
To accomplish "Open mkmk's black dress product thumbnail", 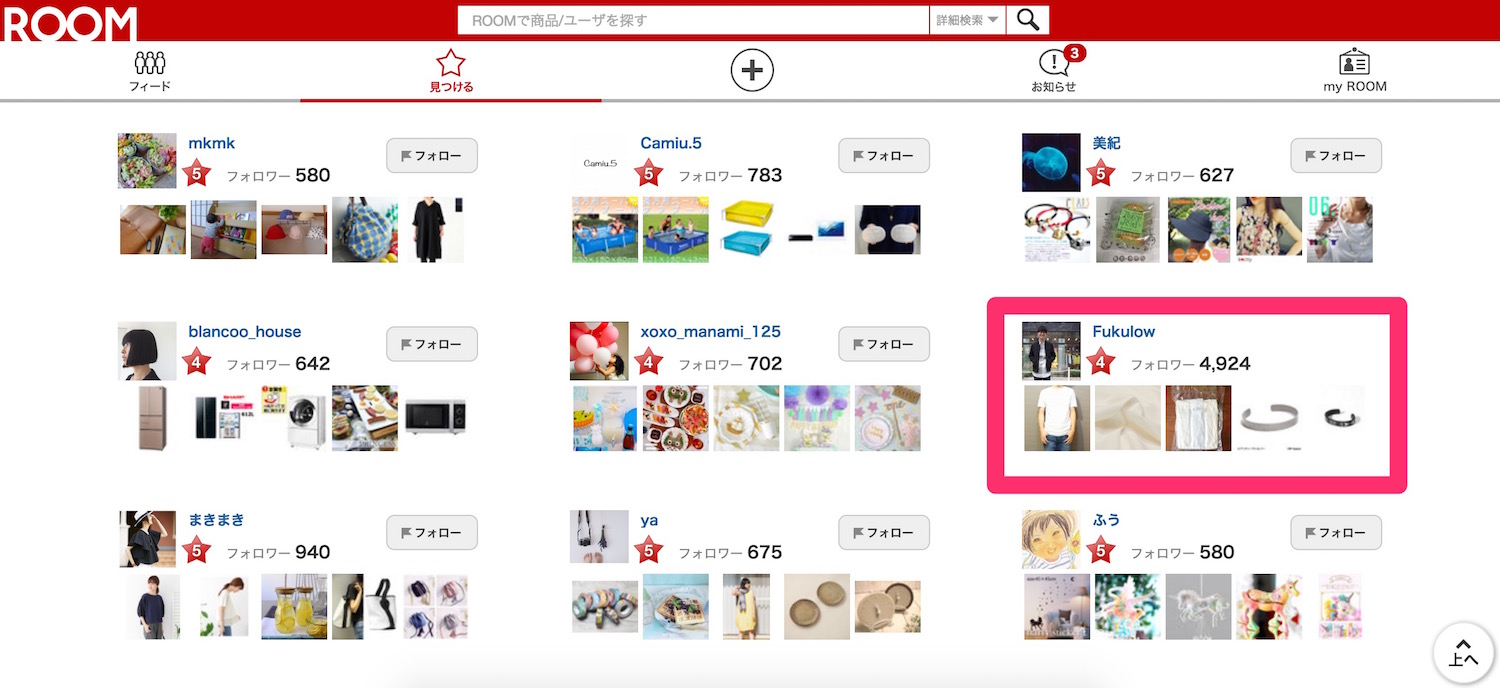I will [437, 229].
